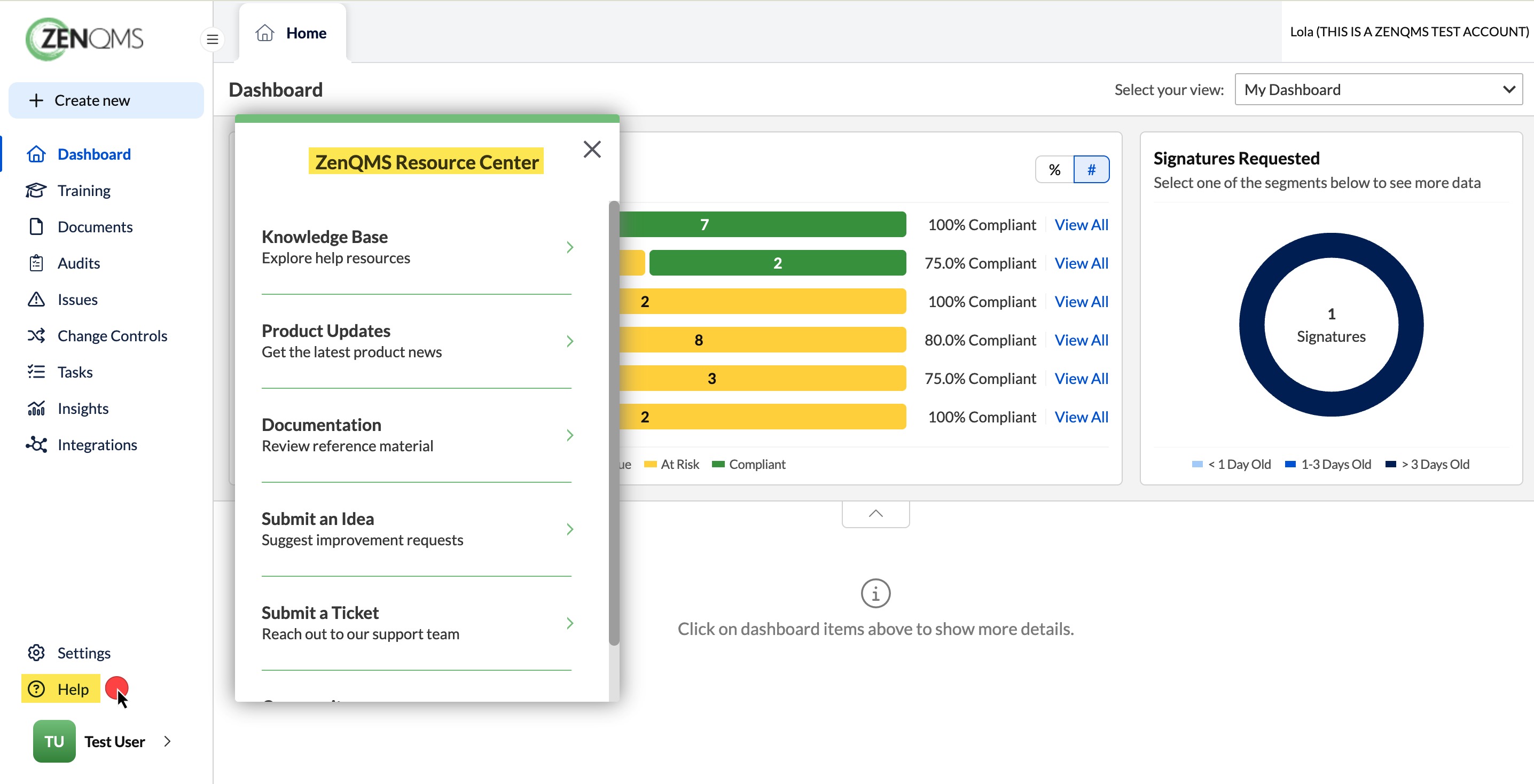Open Documents from the sidebar
The image size is (1534, 784).
95,227
